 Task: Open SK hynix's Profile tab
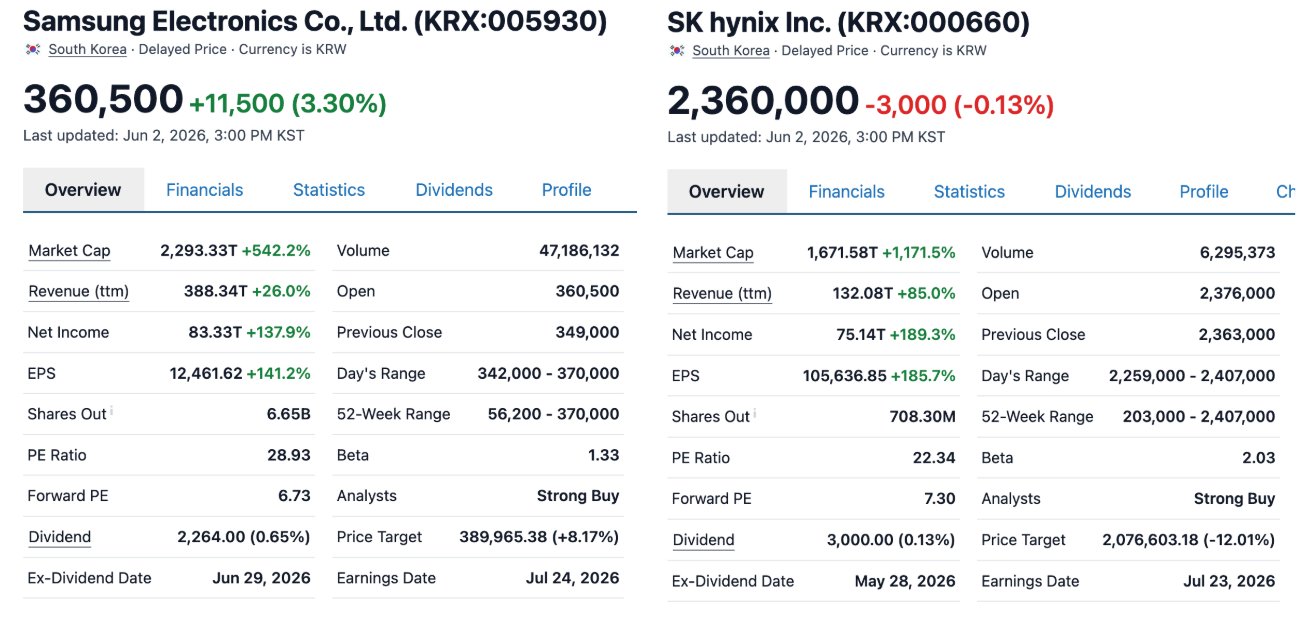pyautogui.click(x=1204, y=192)
